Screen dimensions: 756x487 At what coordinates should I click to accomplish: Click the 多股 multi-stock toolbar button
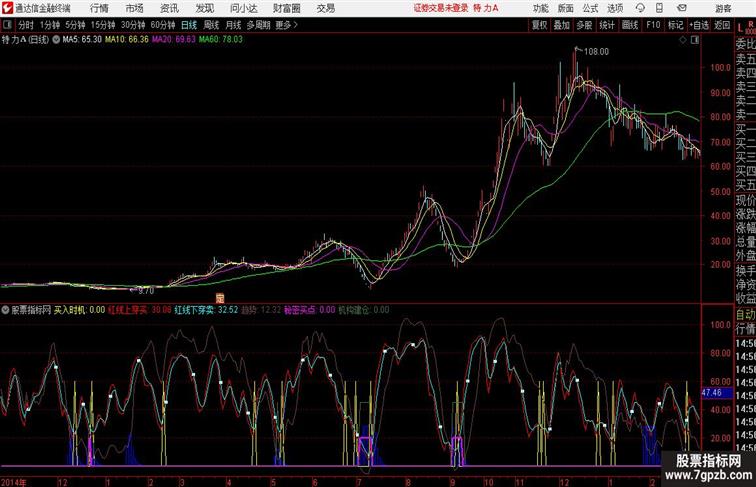point(584,25)
